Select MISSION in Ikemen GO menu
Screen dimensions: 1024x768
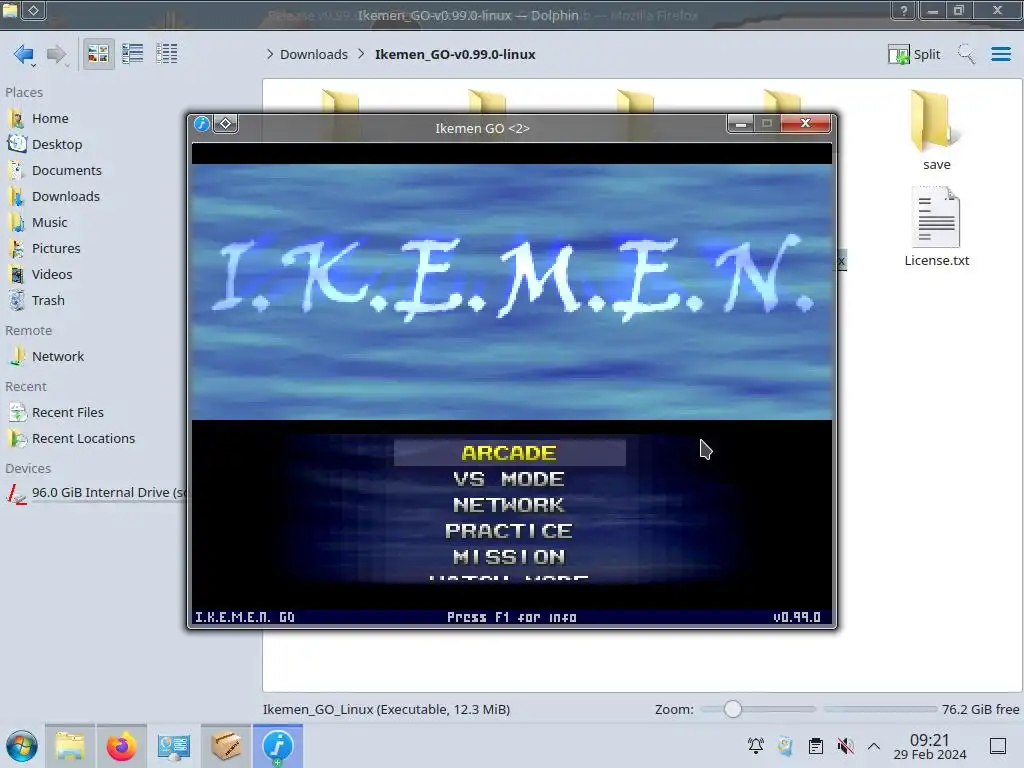pyautogui.click(x=509, y=557)
